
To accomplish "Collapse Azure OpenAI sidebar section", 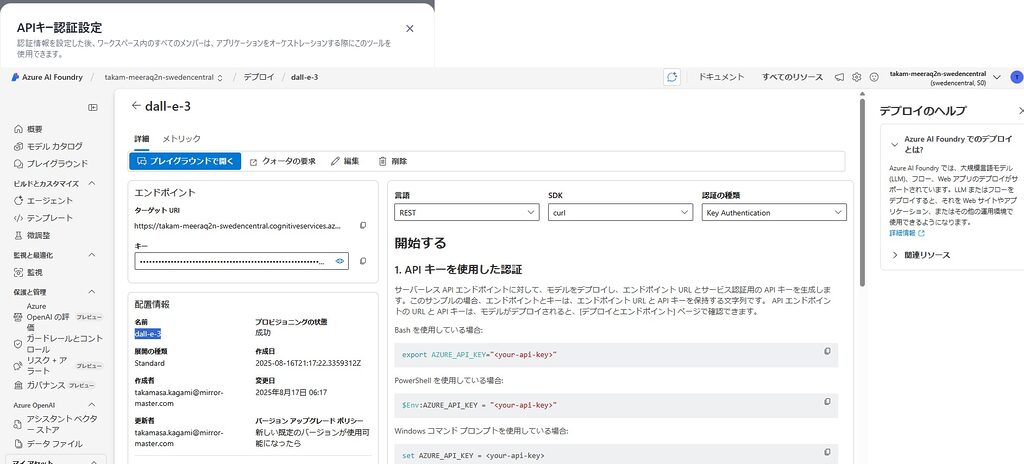I will [91, 405].
